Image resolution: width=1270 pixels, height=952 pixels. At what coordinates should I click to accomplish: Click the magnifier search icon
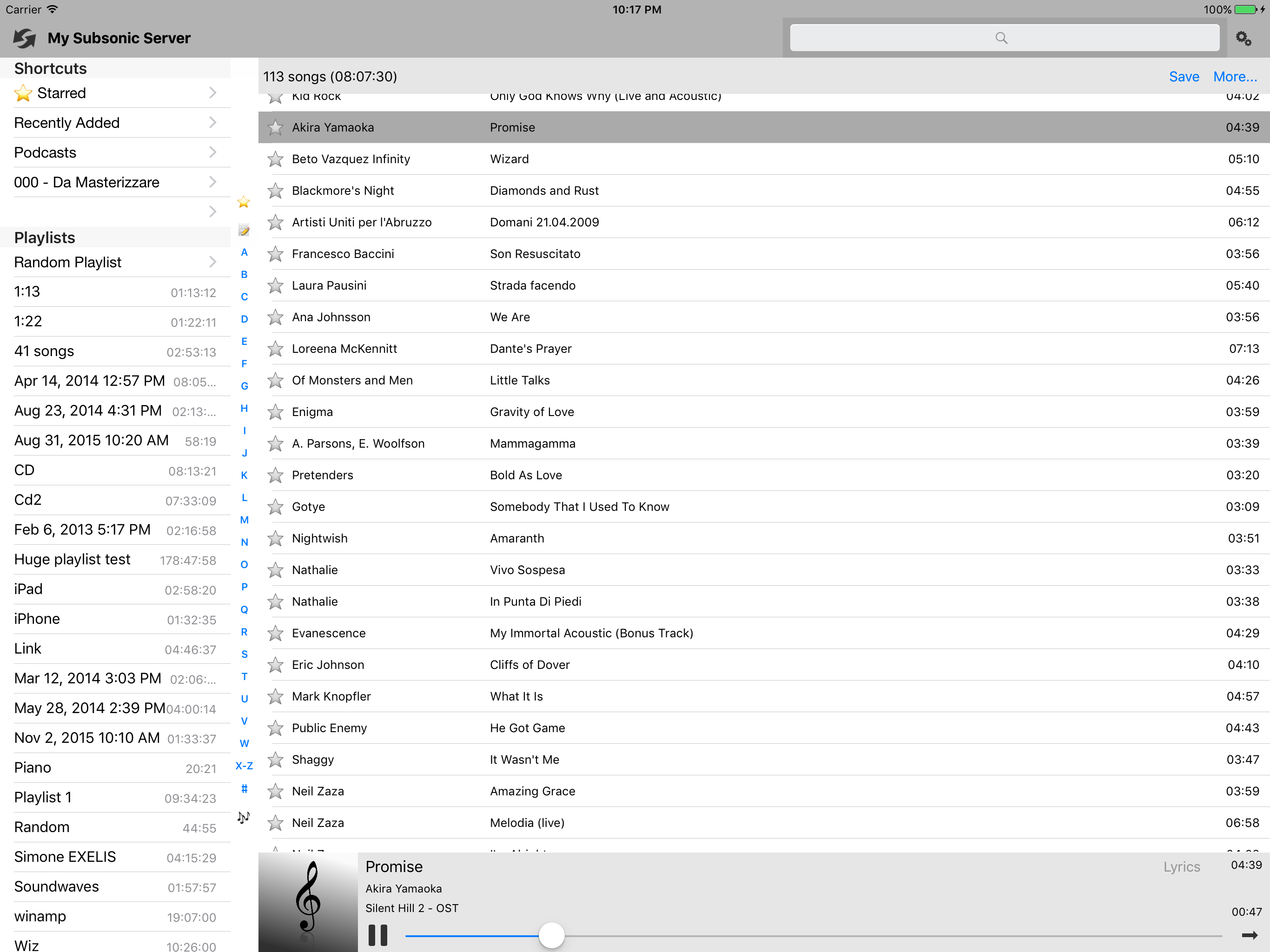coord(1001,38)
